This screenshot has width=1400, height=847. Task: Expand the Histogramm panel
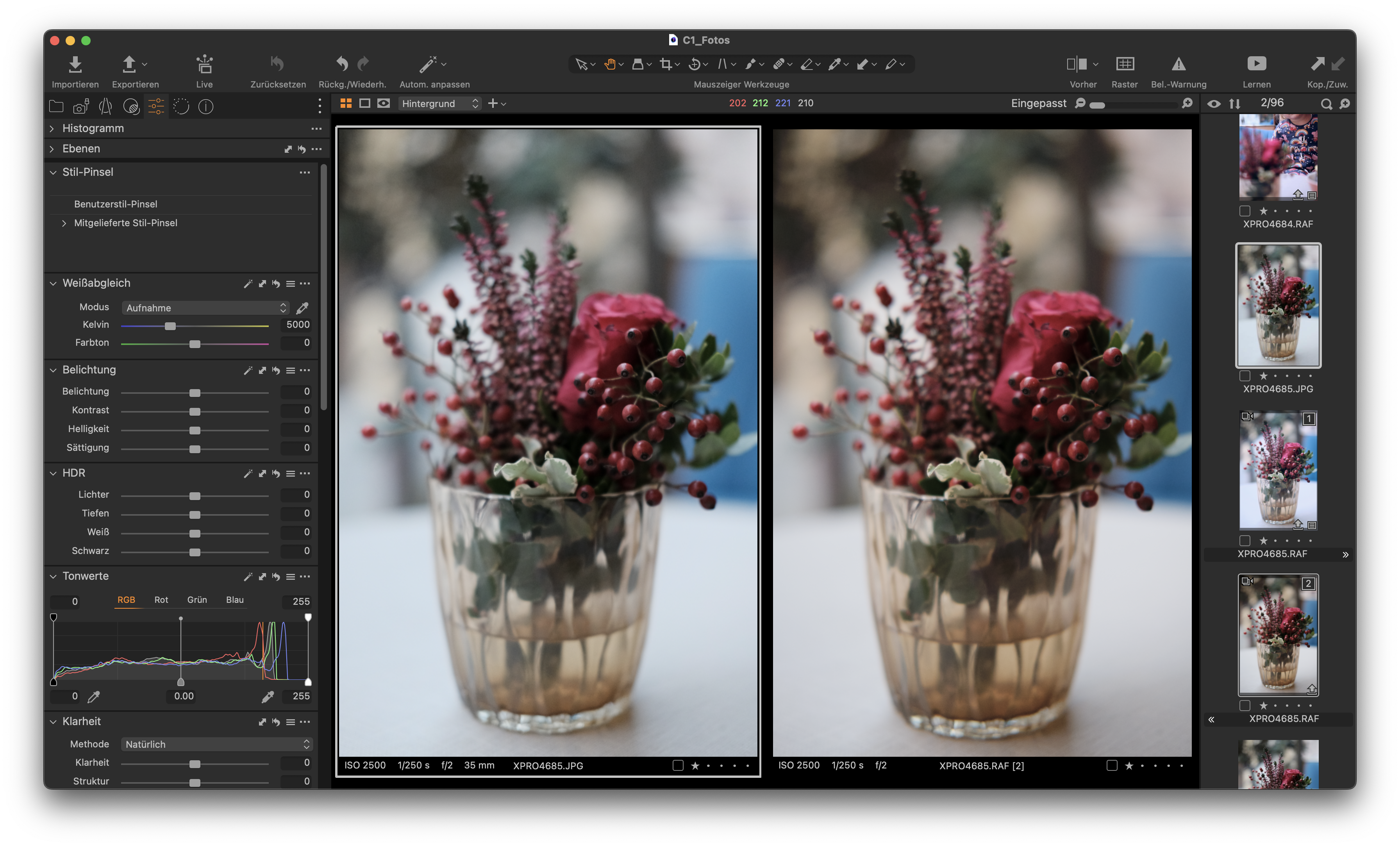click(x=52, y=129)
